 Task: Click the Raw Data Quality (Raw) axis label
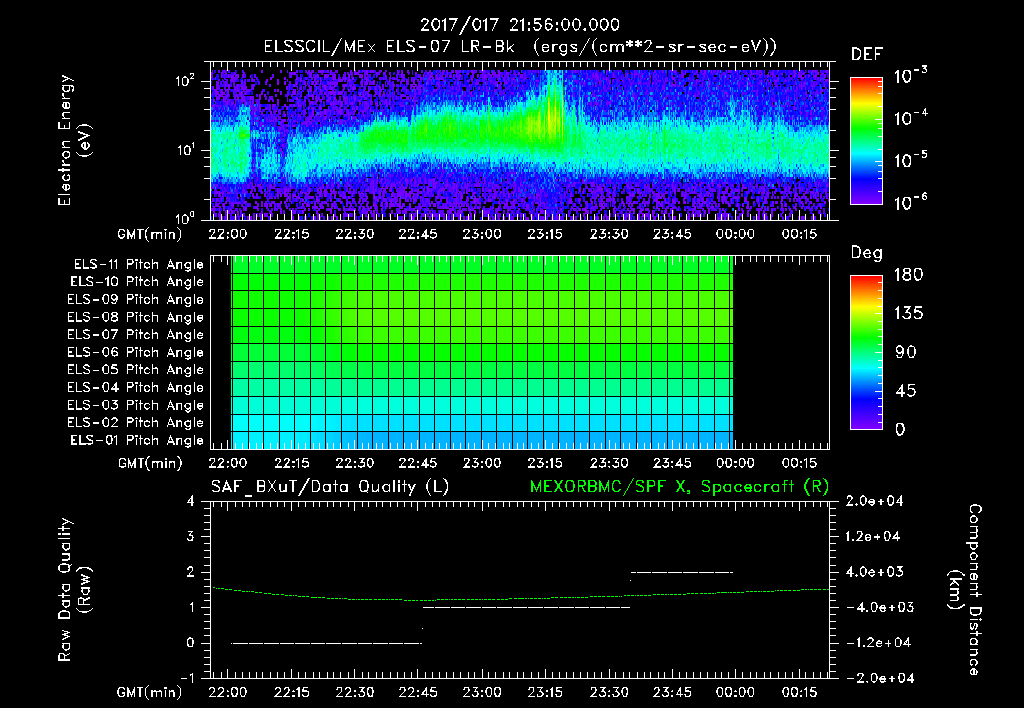coord(74,590)
